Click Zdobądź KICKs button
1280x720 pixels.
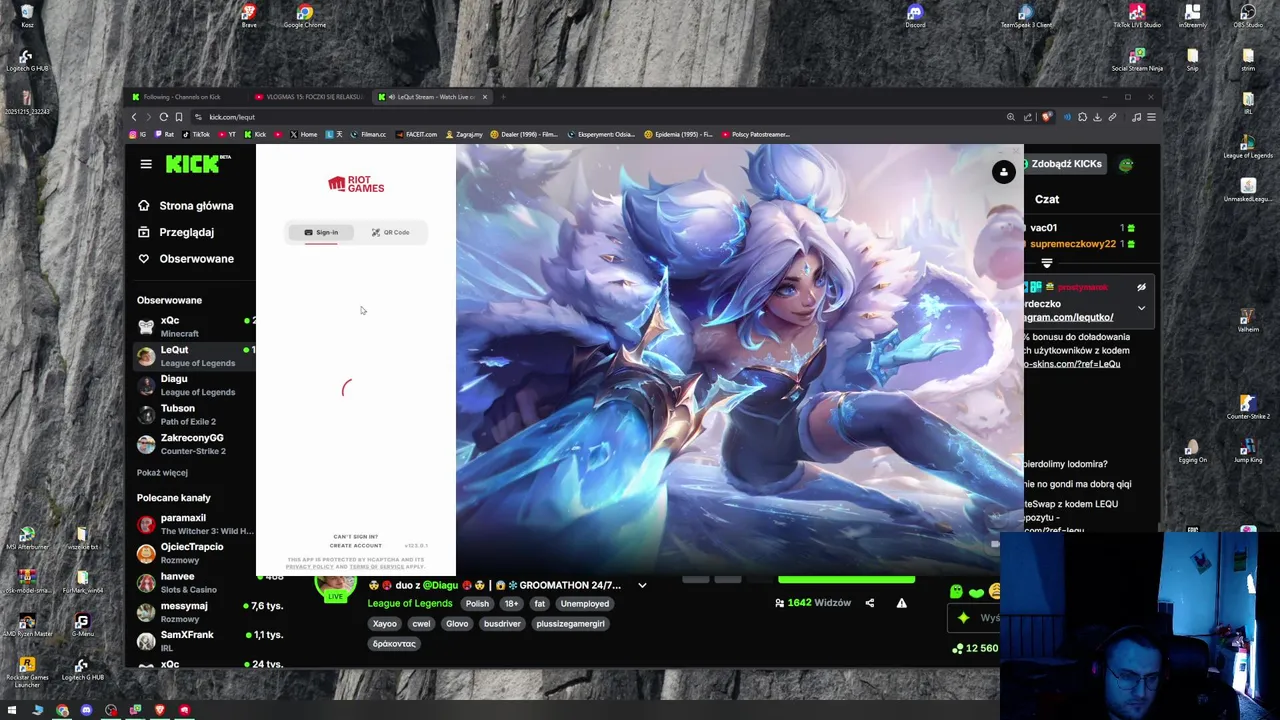click(x=1066, y=164)
